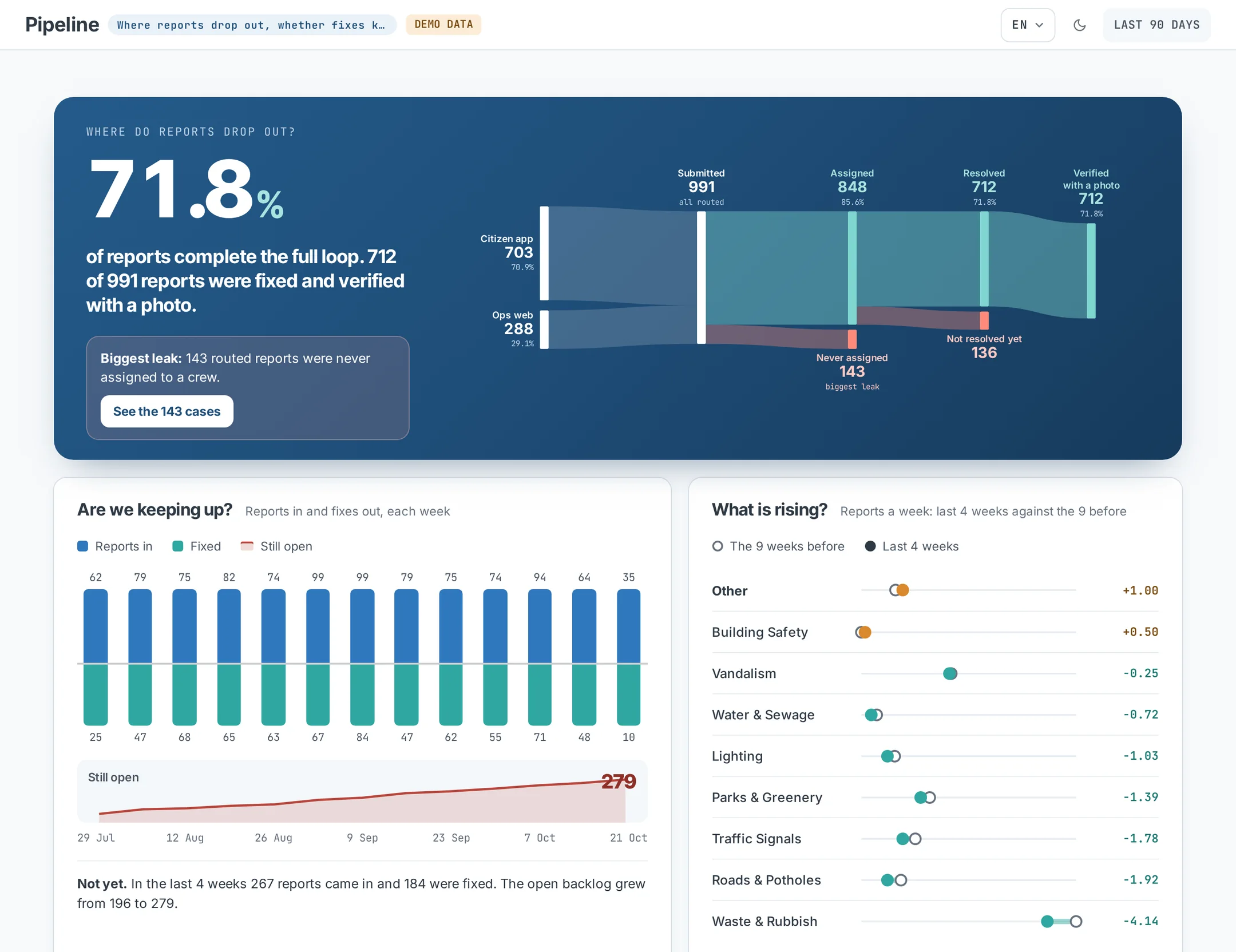Click the Demo Data badge
Viewport: 1236px width, 952px height.
(443, 25)
